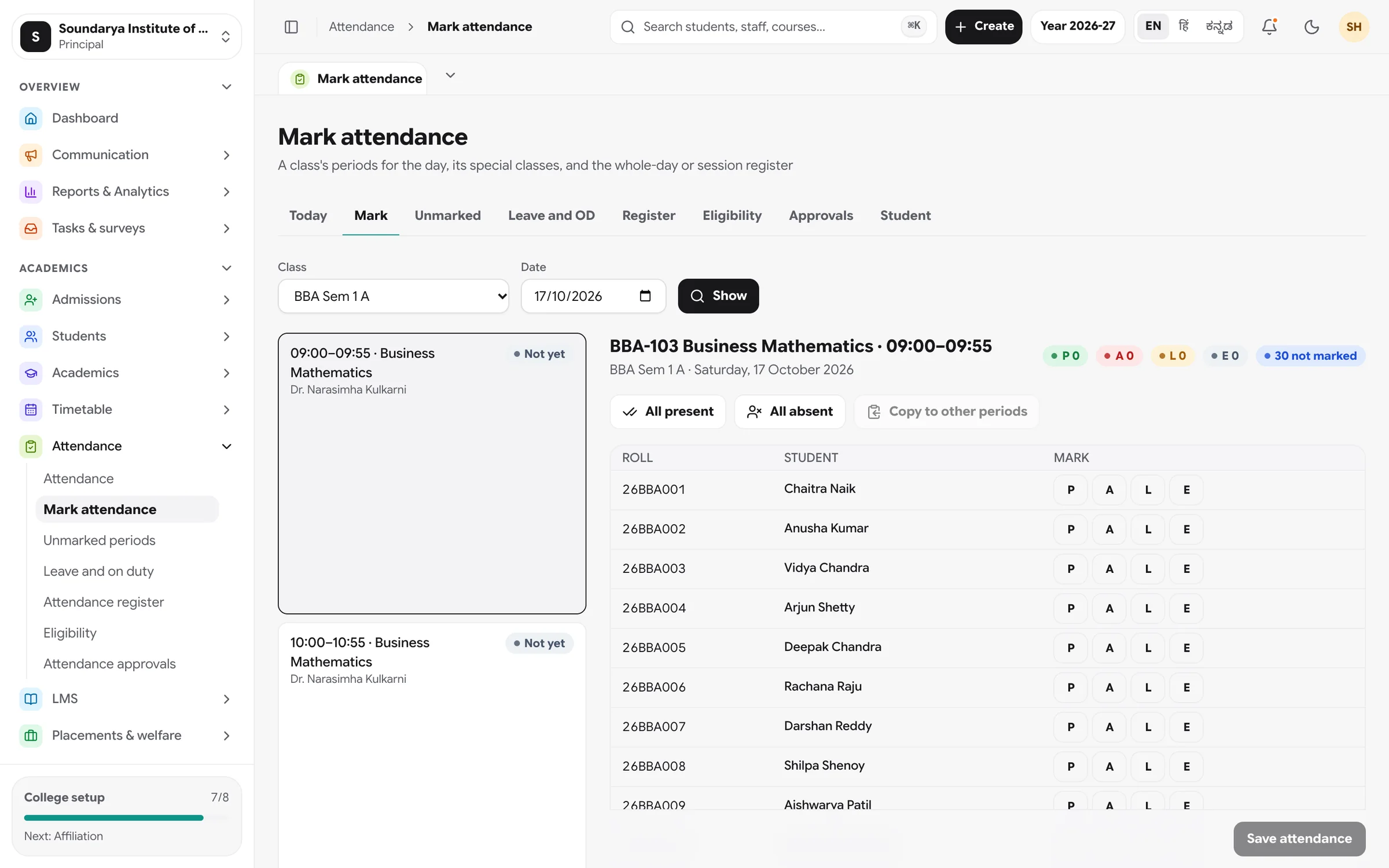
Task: Click the Tasks & surveys inbox icon
Action: 31,229
